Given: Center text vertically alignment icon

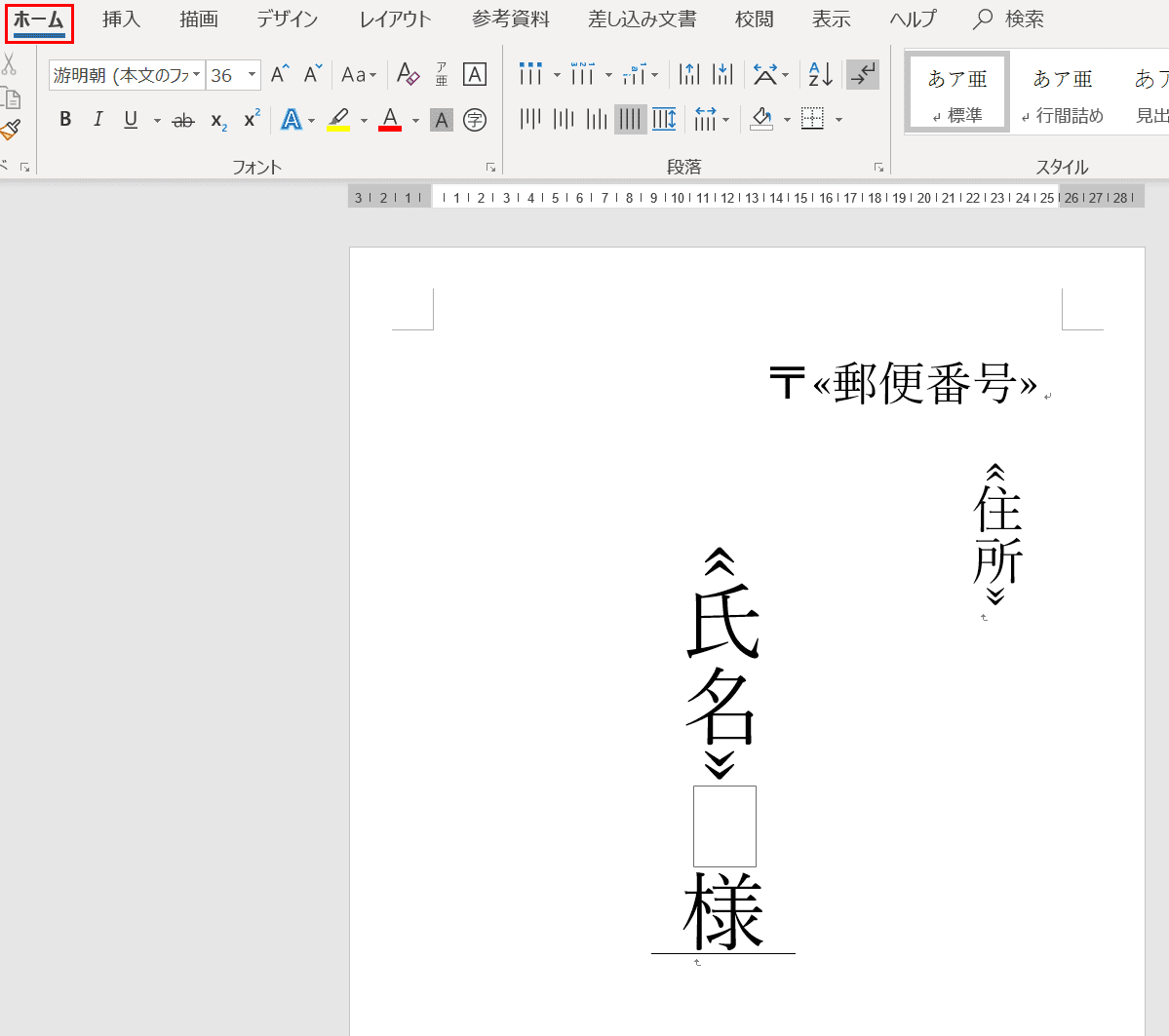Looking at the screenshot, I should point(564,119).
